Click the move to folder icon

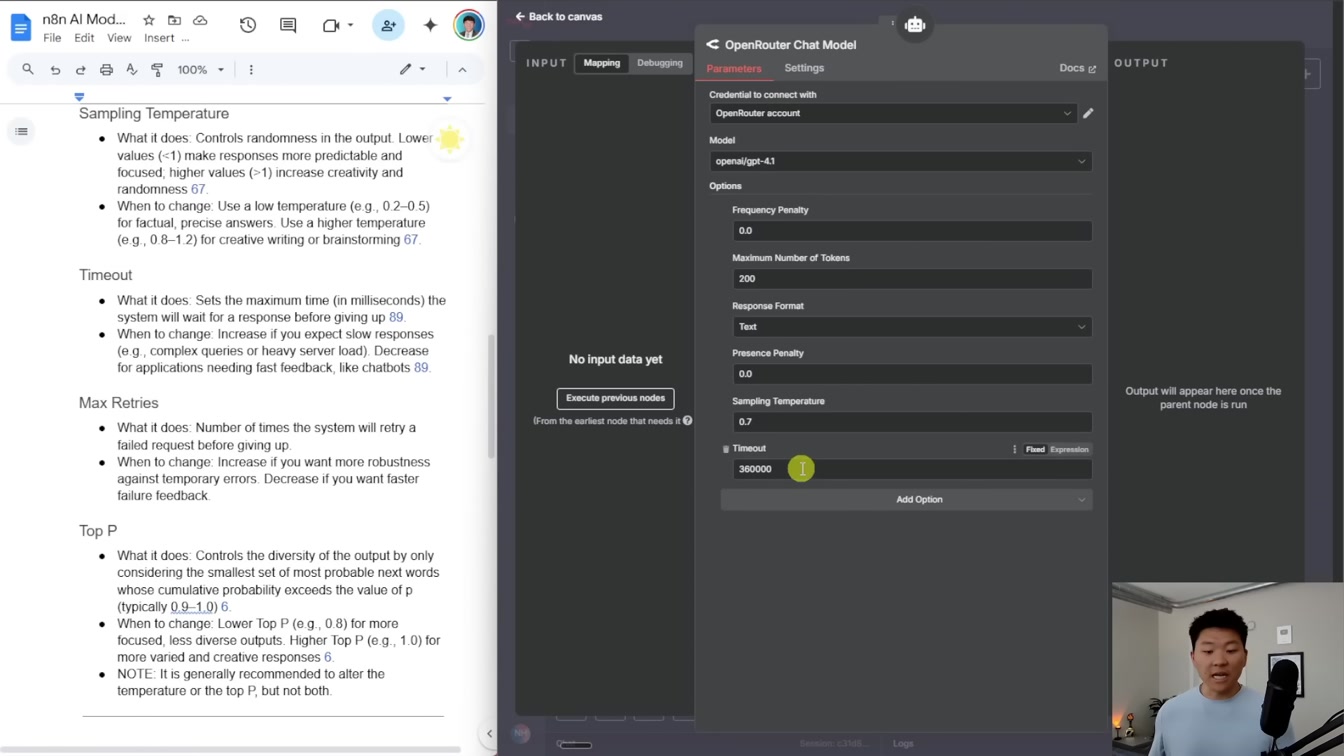(174, 20)
